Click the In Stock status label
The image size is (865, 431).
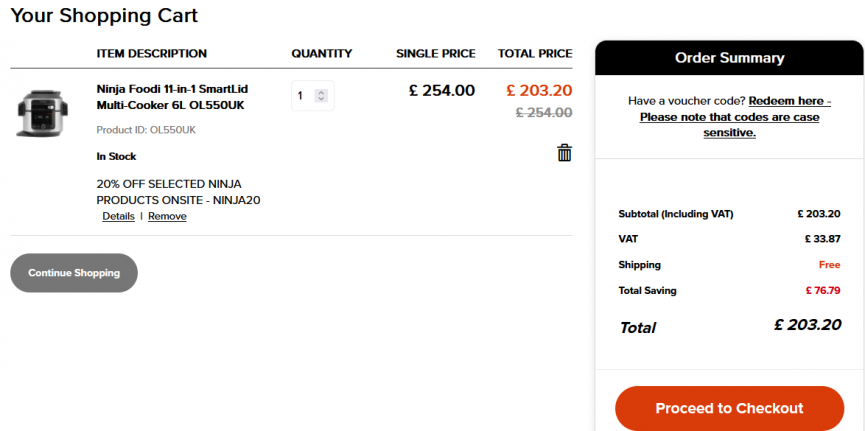pyautogui.click(x=116, y=156)
